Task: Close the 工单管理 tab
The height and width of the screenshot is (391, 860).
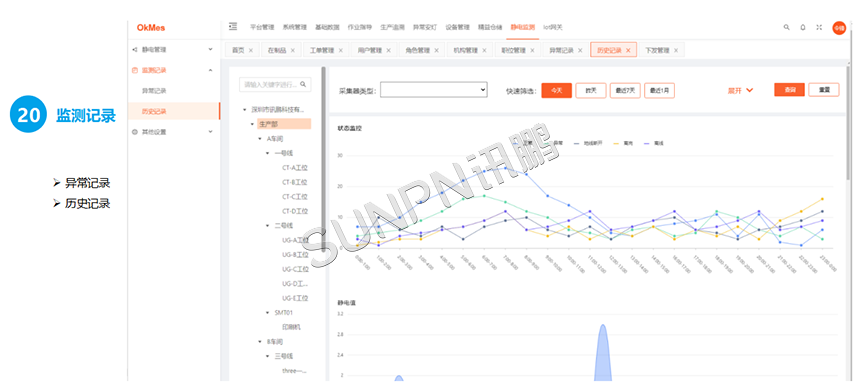Action: [x=341, y=50]
